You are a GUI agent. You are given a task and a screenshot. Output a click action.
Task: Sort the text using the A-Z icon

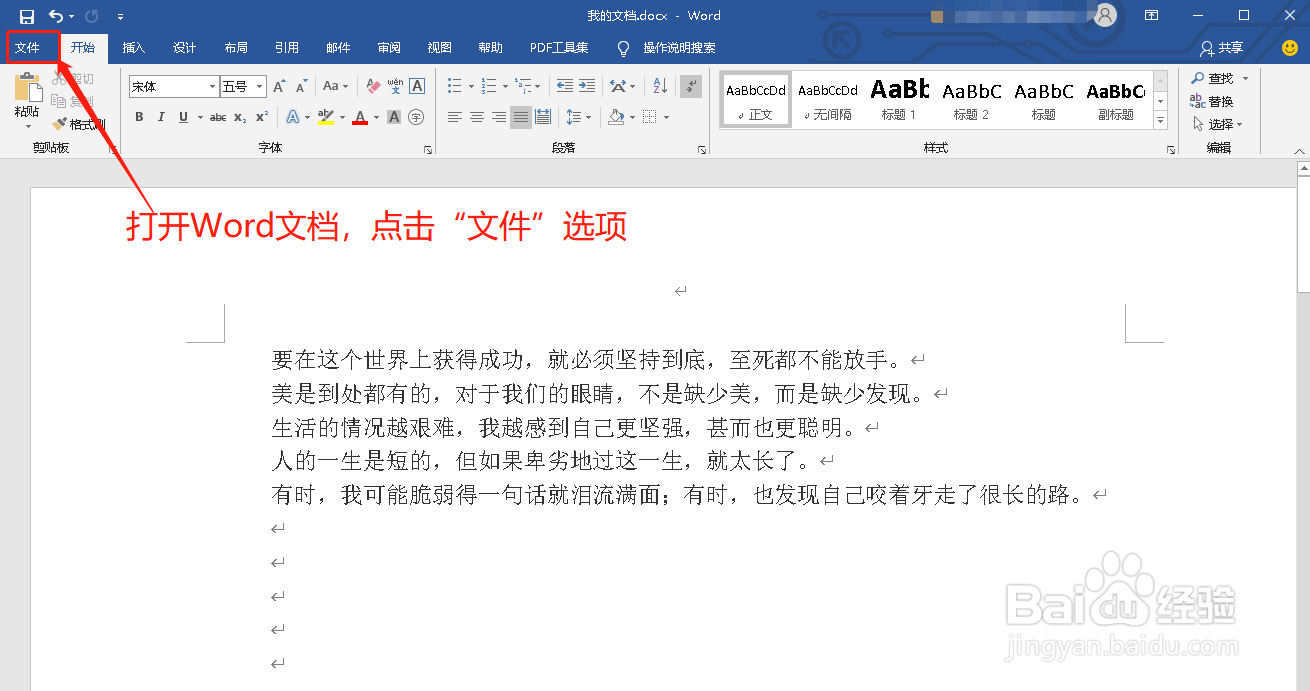tap(660, 85)
